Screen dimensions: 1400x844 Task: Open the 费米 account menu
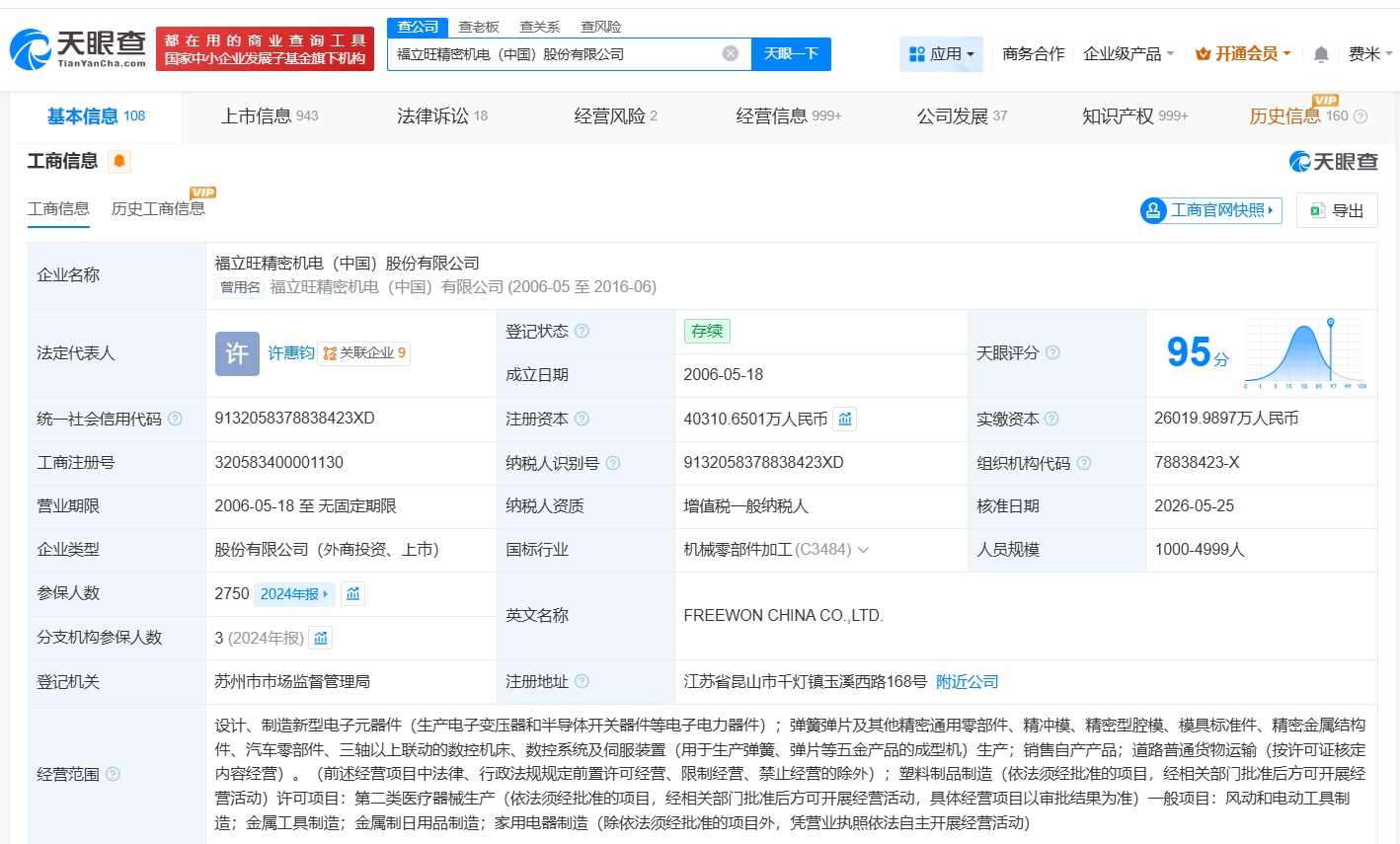click(x=1370, y=54)
